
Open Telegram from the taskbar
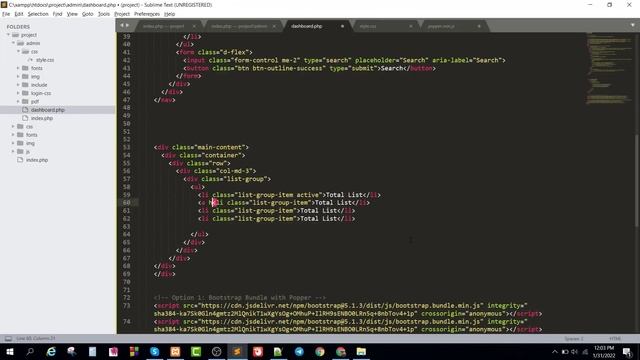coord(299,351)
